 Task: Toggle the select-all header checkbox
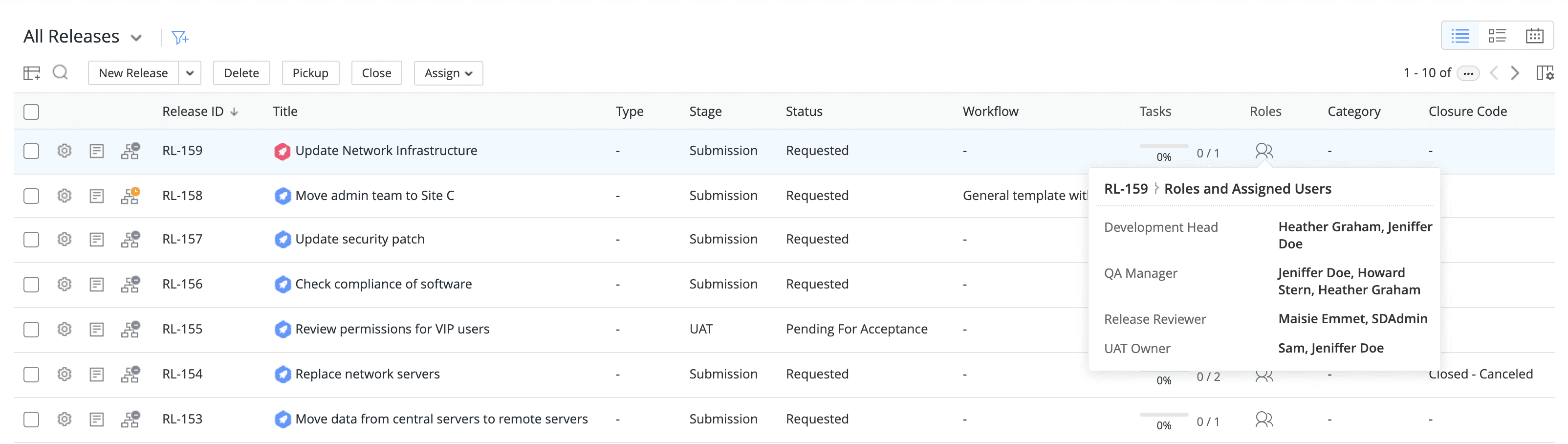[31, 112]
